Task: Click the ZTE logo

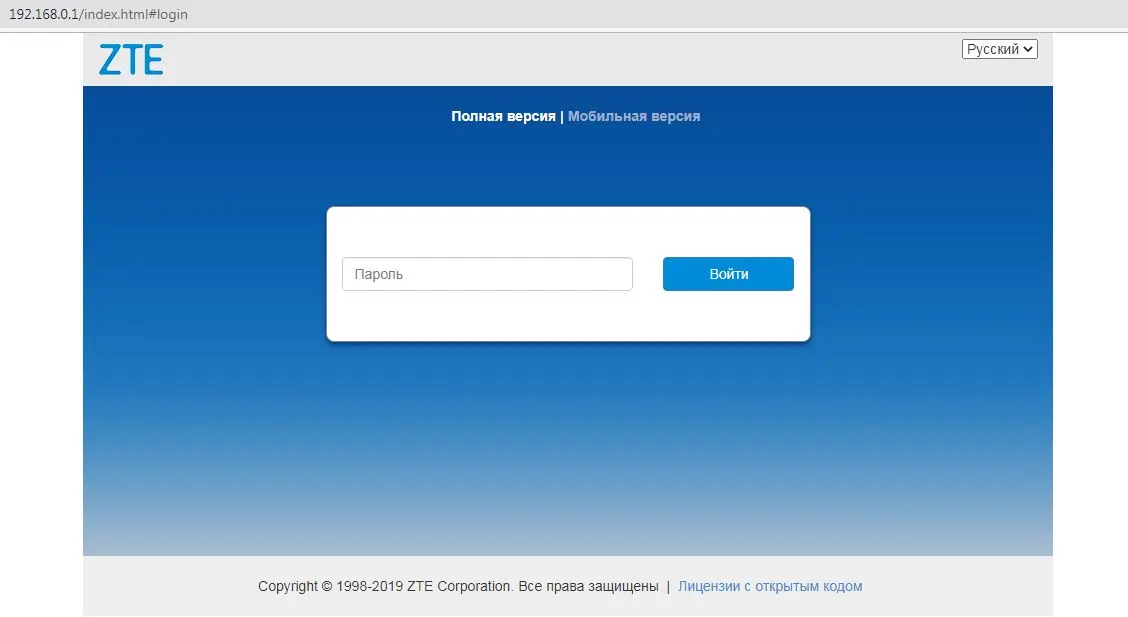Action: click(x=131, y=60)
